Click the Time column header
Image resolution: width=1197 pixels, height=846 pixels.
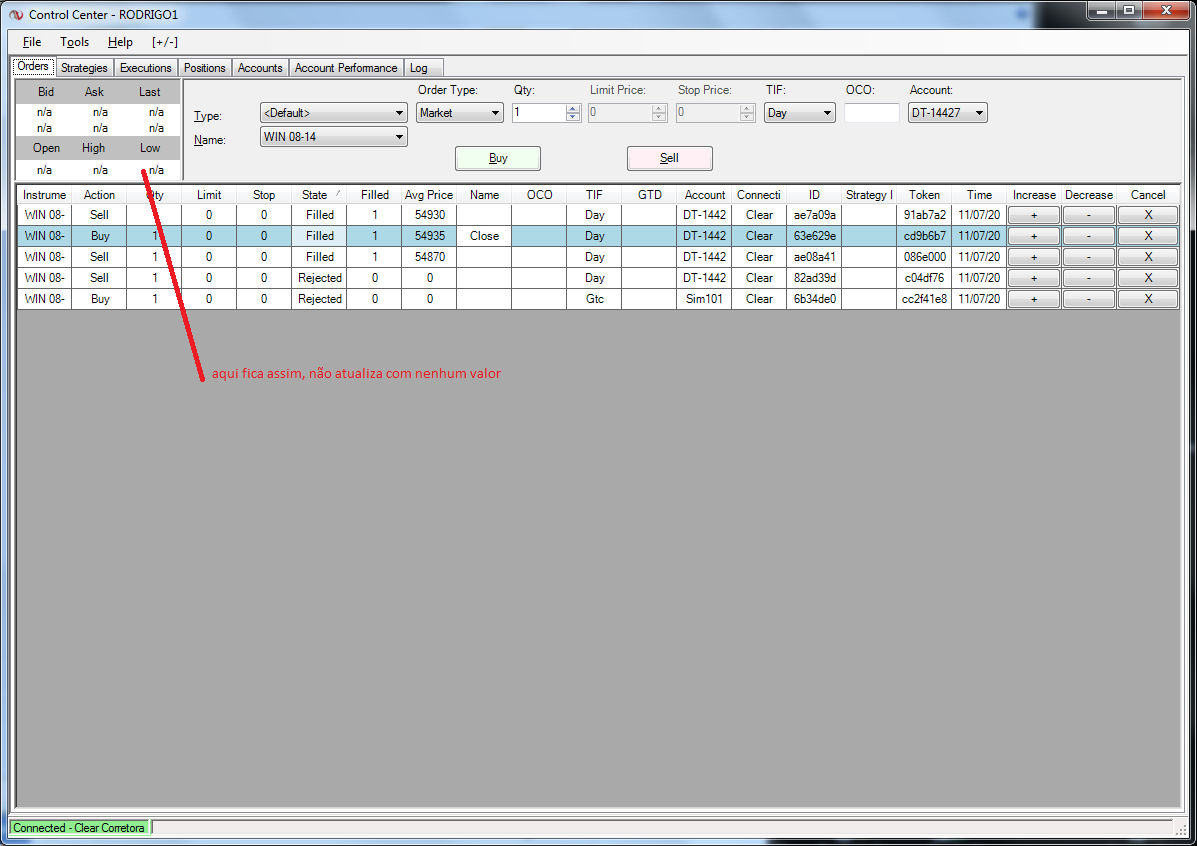tap(979, 195)
